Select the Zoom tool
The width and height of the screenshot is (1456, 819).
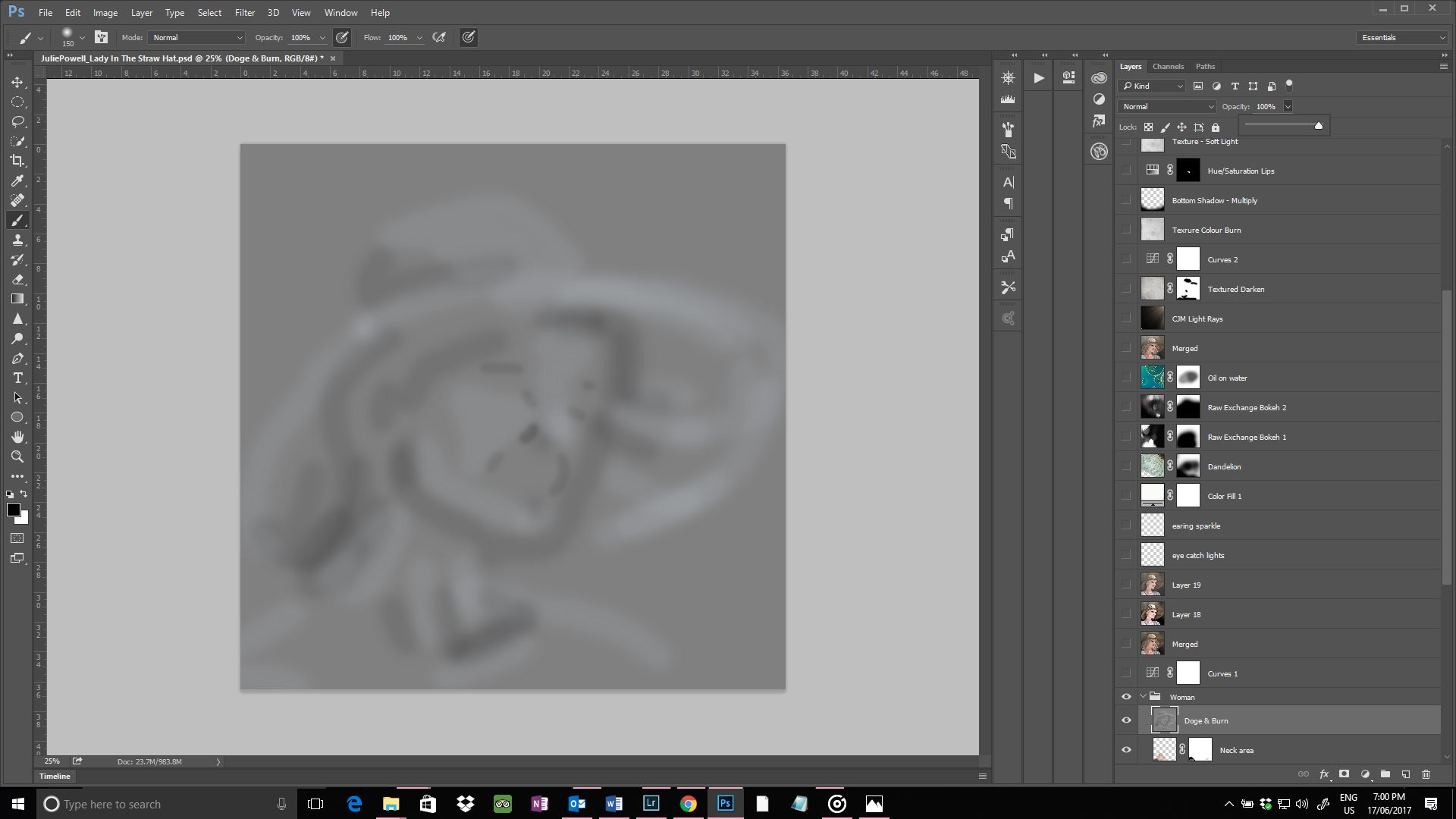pos(17,457)
